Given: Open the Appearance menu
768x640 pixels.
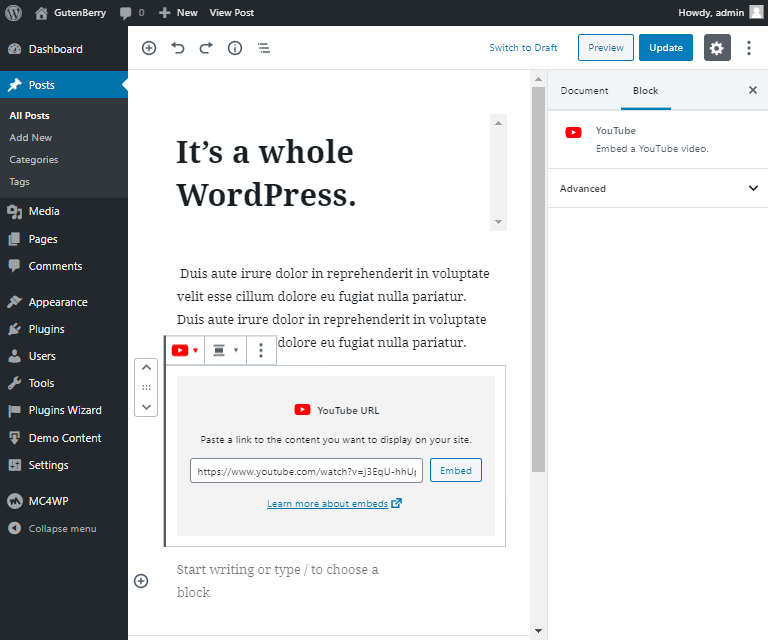Looking at the screenshot, I should [64, 302].
